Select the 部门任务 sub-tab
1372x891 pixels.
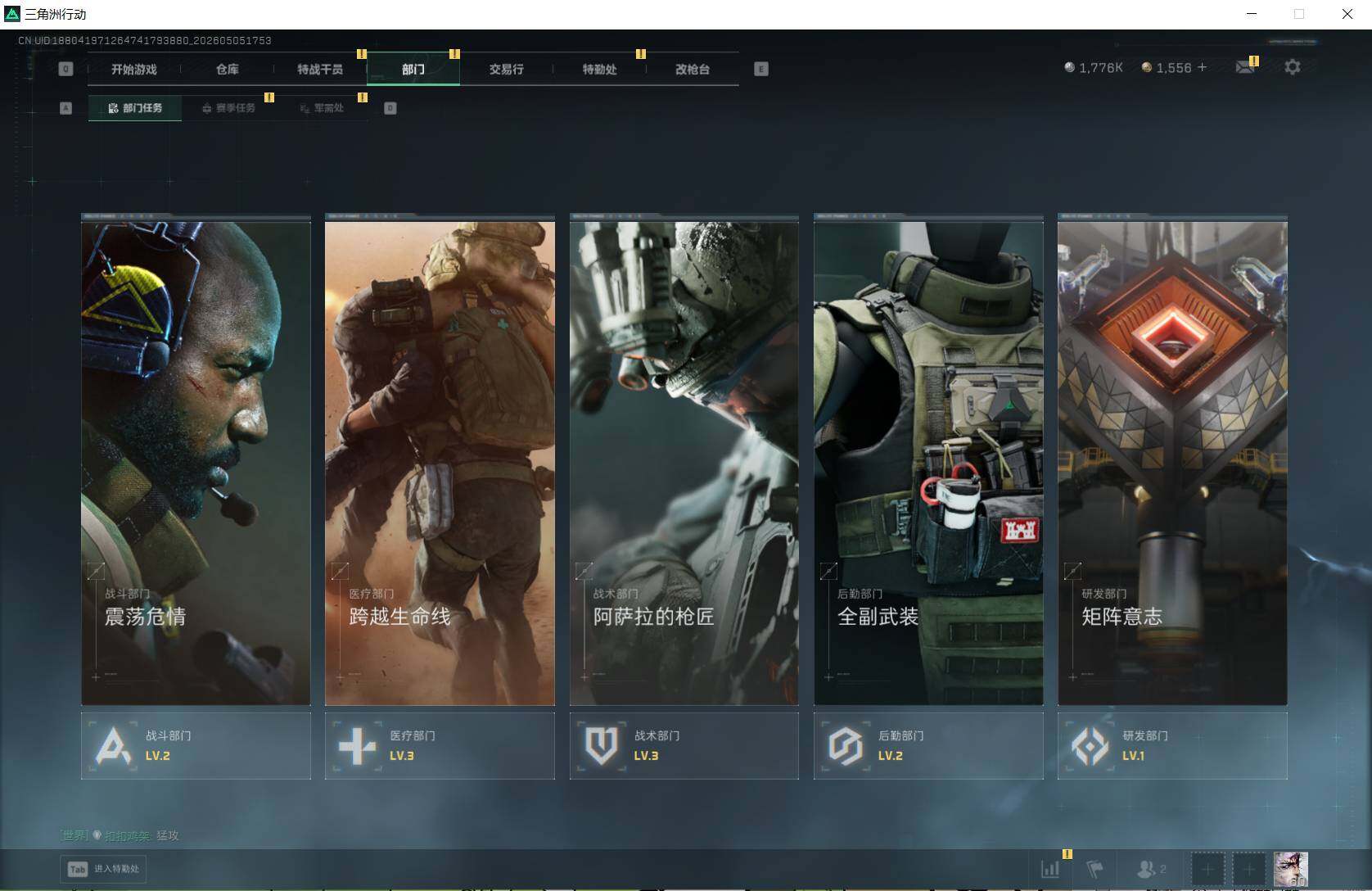[135, 108]
